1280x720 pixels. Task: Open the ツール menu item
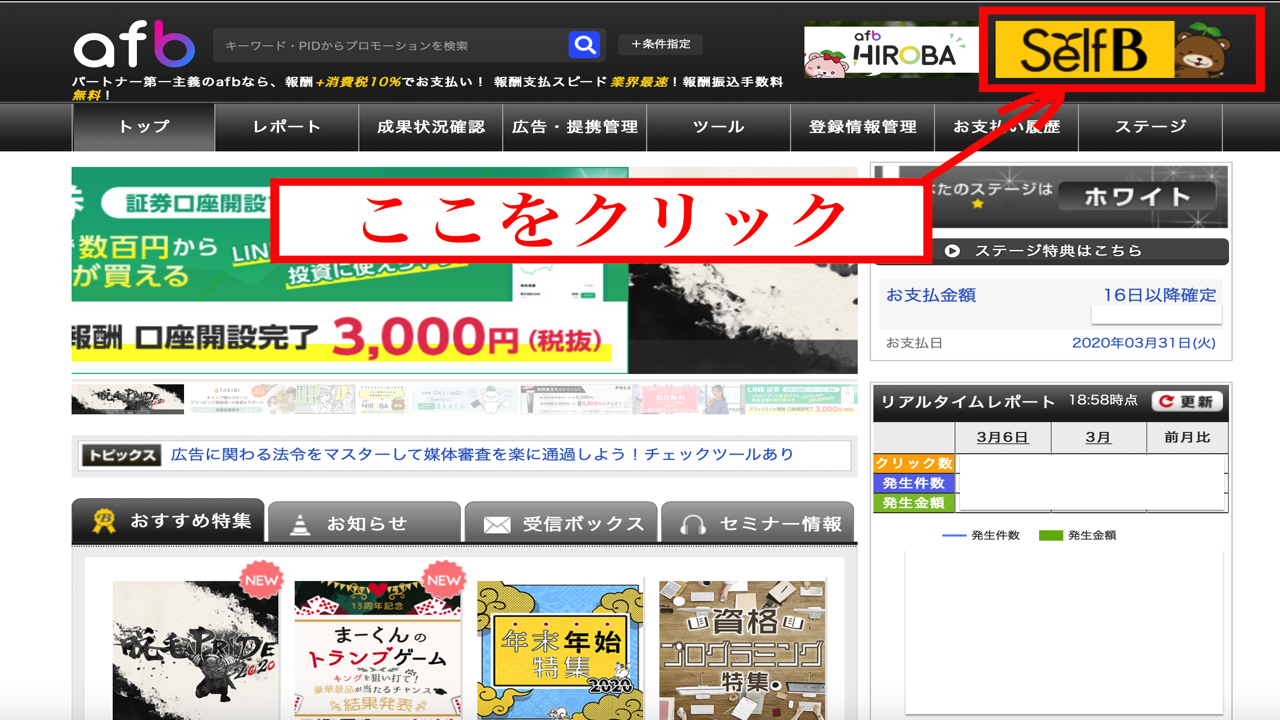(718, 127)
